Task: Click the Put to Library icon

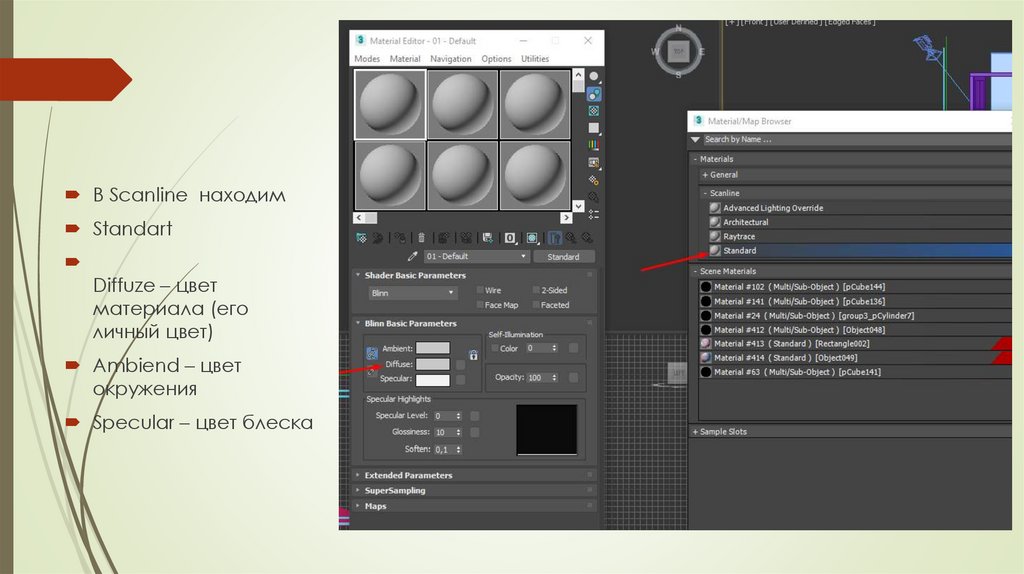Action: click(x=487, y=238)
